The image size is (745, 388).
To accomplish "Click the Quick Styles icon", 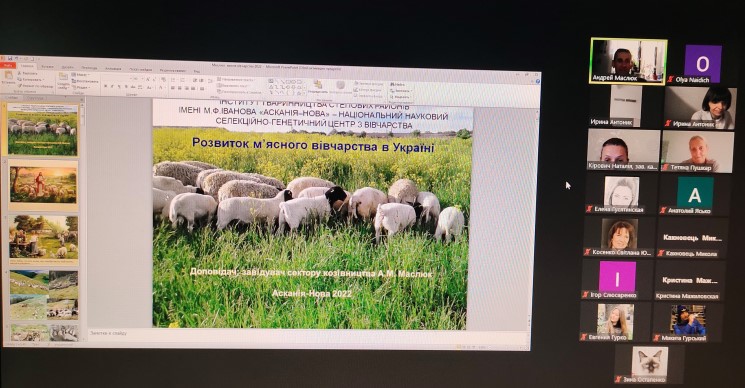I will 341,85.
